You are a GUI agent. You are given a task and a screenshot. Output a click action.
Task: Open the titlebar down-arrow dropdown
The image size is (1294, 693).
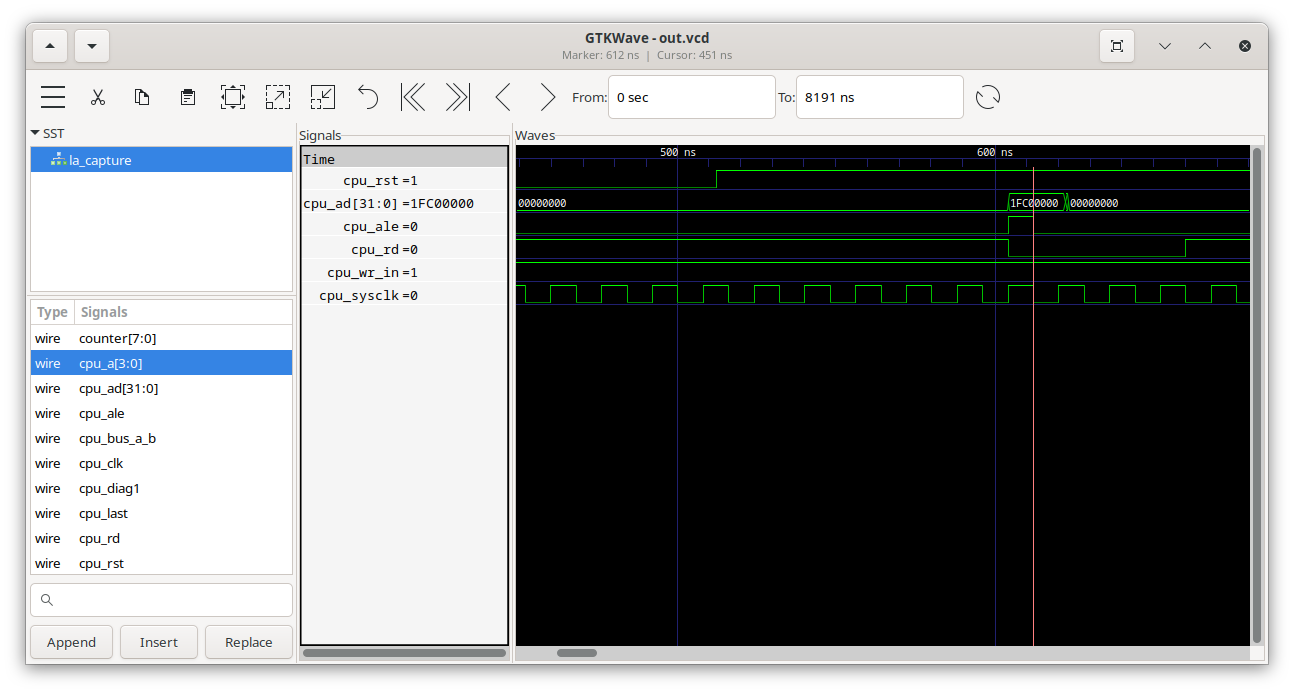(92, 46)
